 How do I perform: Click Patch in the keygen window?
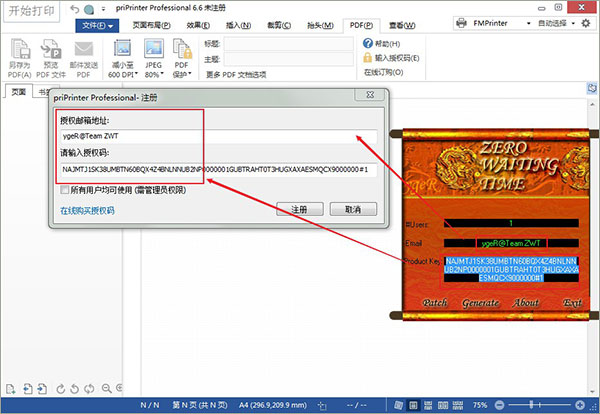(435, 303)
